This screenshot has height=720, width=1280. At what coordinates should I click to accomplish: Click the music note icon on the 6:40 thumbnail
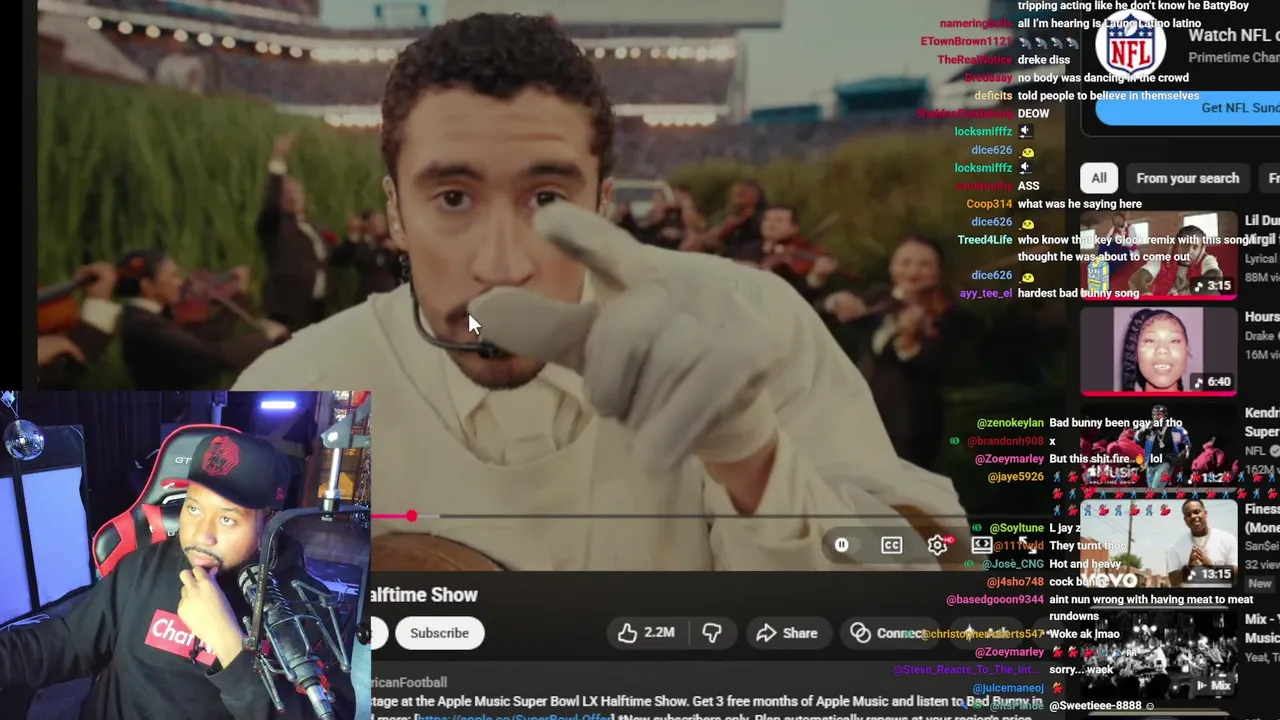(x=1199, y=382)
